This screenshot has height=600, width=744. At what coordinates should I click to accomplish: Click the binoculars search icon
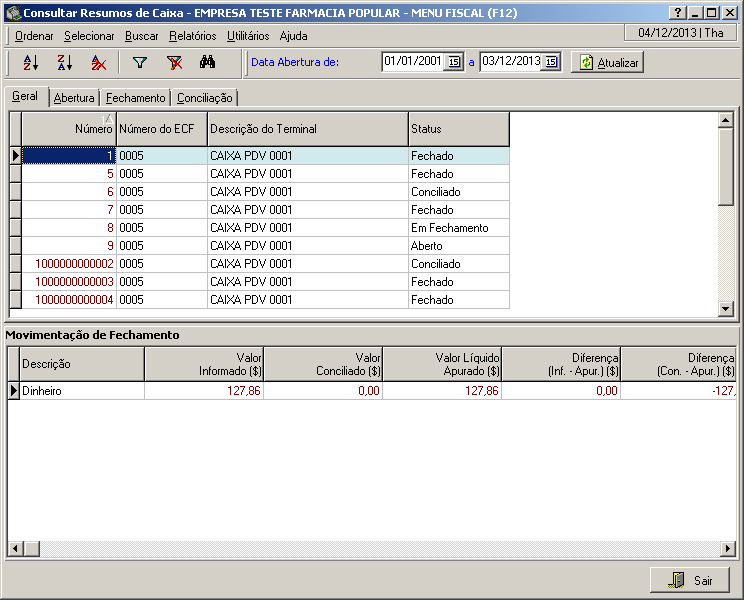pos(208,62)
